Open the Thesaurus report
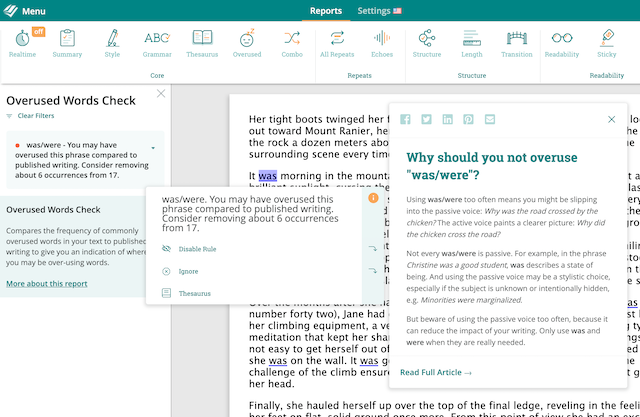Viewport: 640px width, 417px height. click(x=202, y=43)
